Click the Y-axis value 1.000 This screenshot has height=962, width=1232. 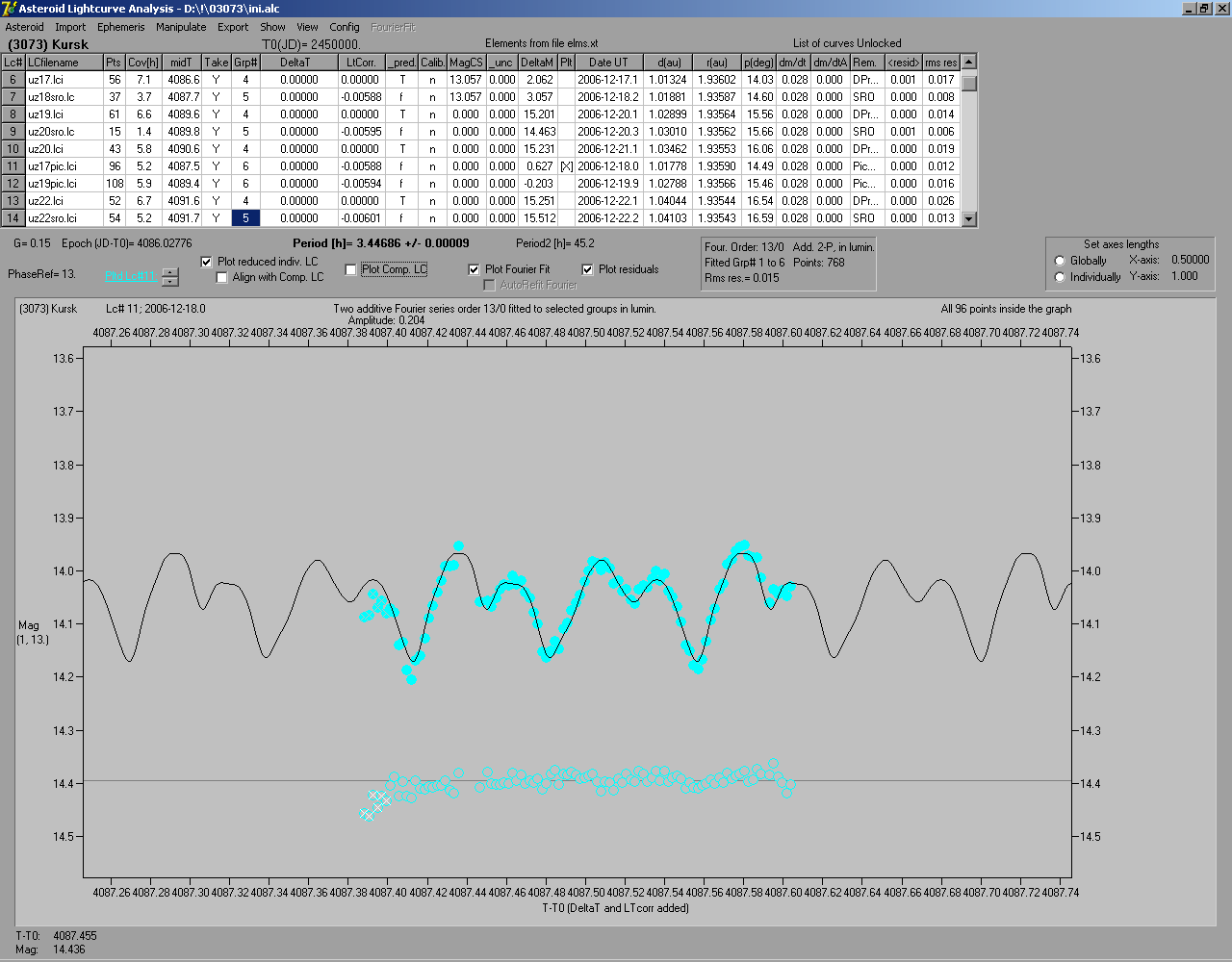1185,276
